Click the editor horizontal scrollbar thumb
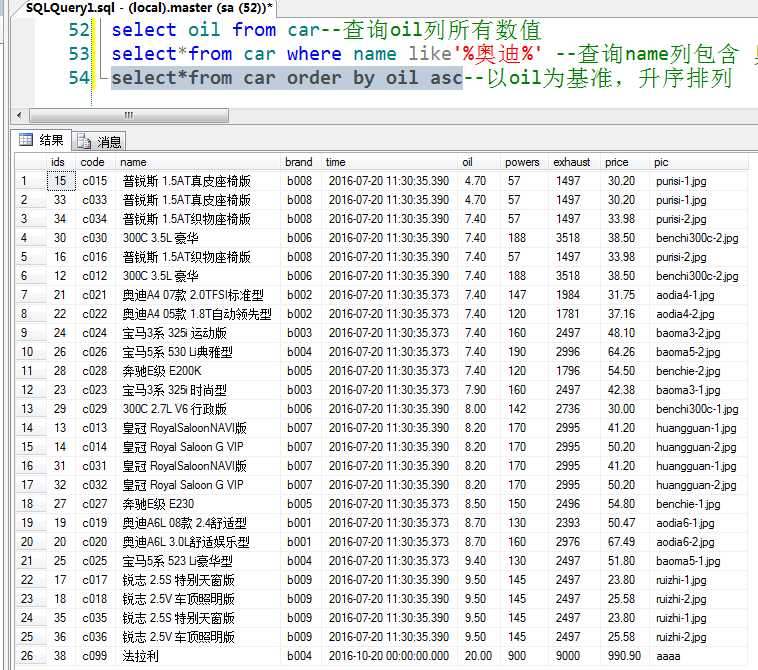This screenshot has height=670, width=758. (x=129, y=115)
